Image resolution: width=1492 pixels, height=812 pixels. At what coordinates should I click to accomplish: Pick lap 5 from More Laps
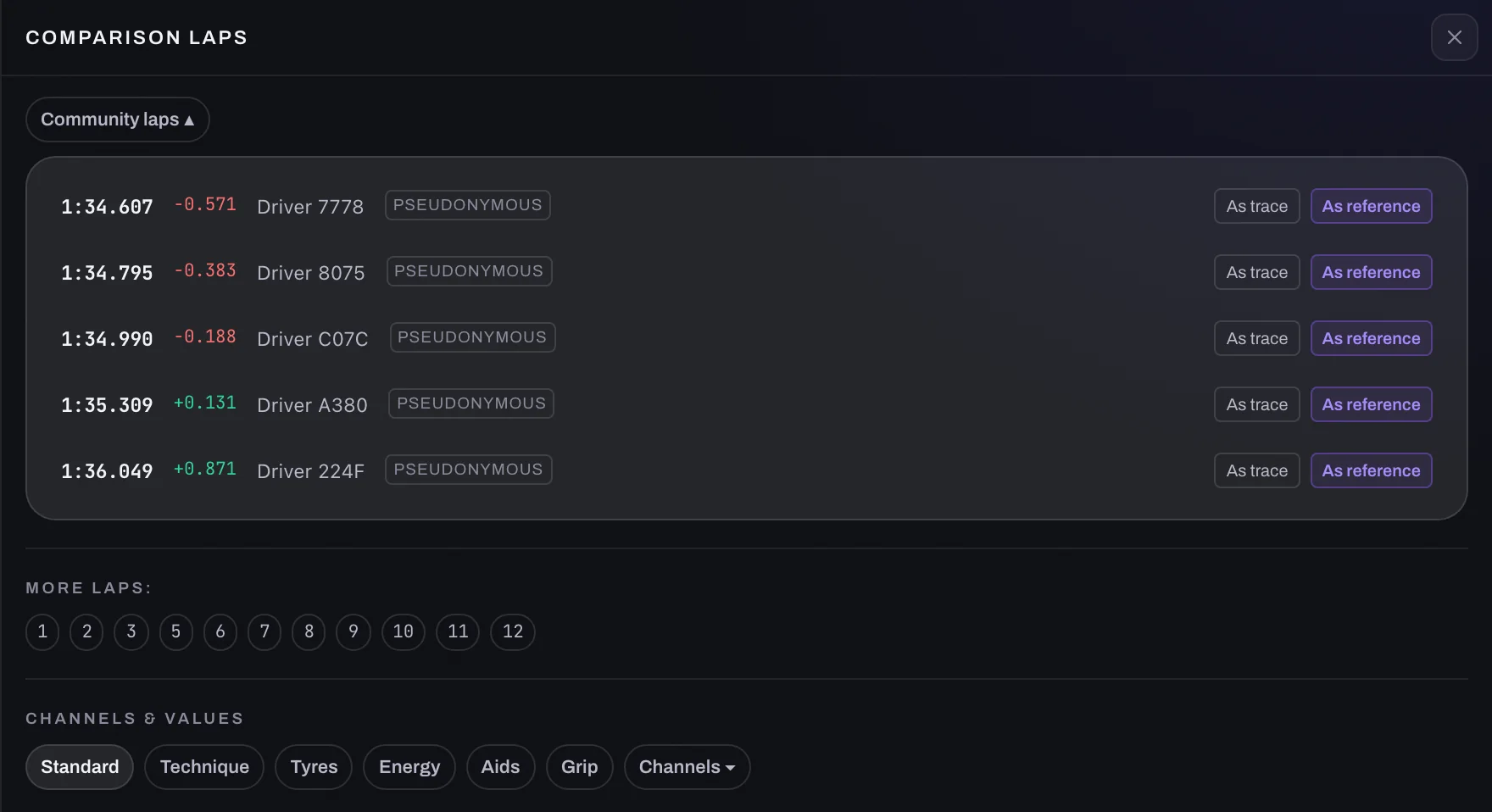[176, 631]
